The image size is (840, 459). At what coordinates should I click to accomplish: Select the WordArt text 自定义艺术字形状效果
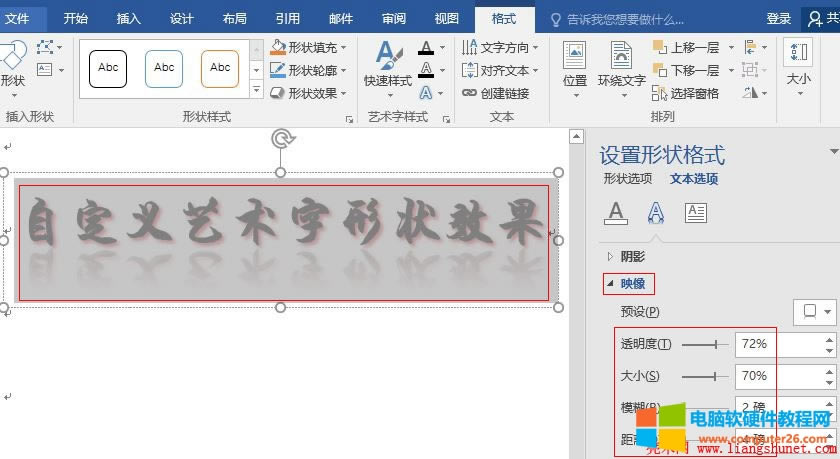tap(284, 221)
